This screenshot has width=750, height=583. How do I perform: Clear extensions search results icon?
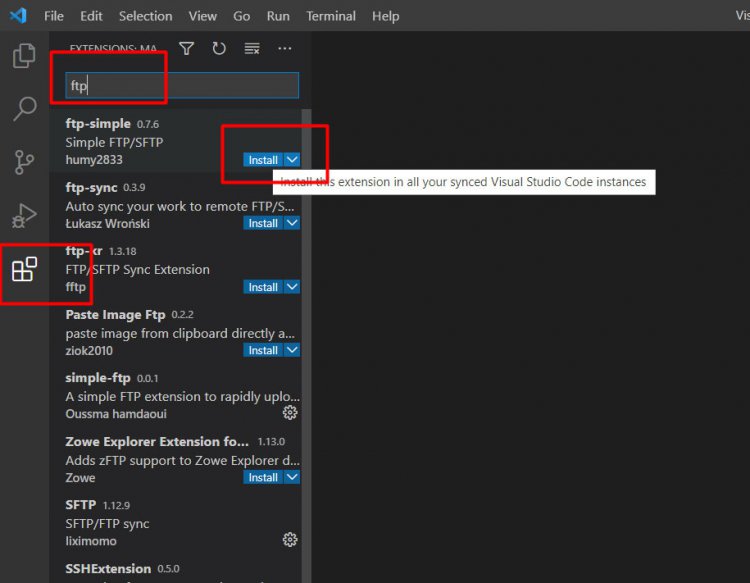click(x=252, y=48)
